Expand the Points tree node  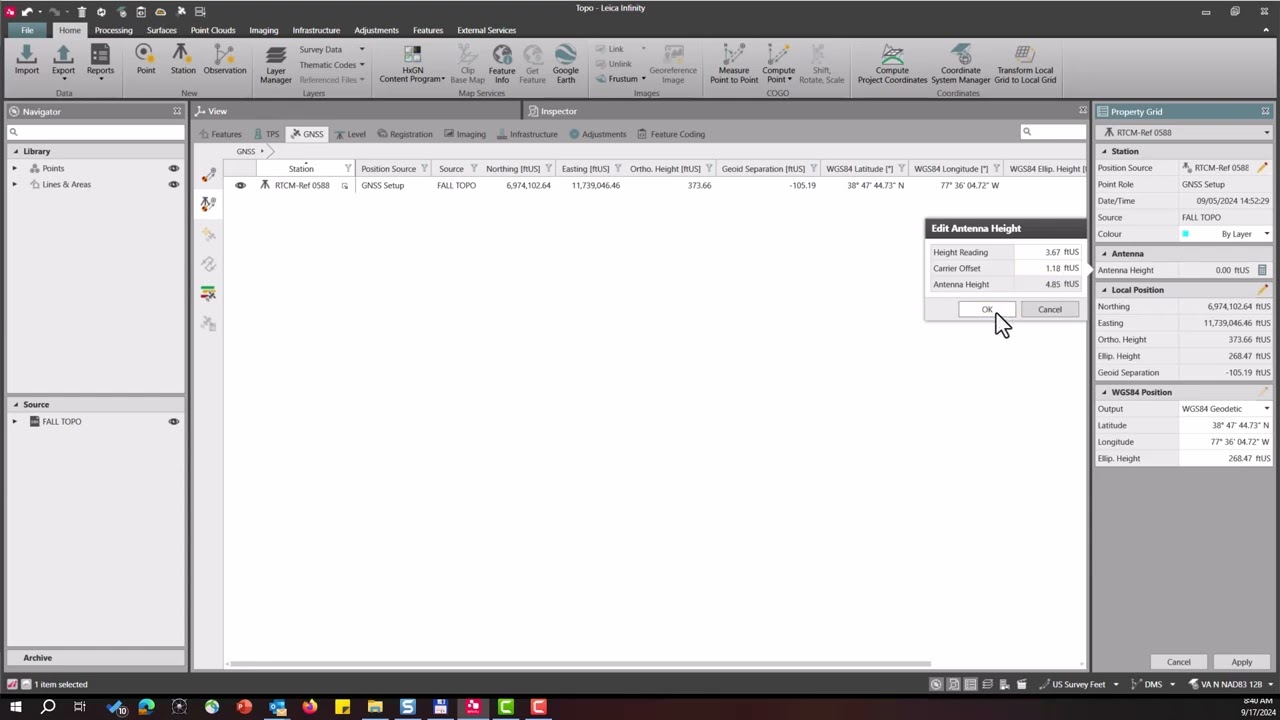coord(14,168)
